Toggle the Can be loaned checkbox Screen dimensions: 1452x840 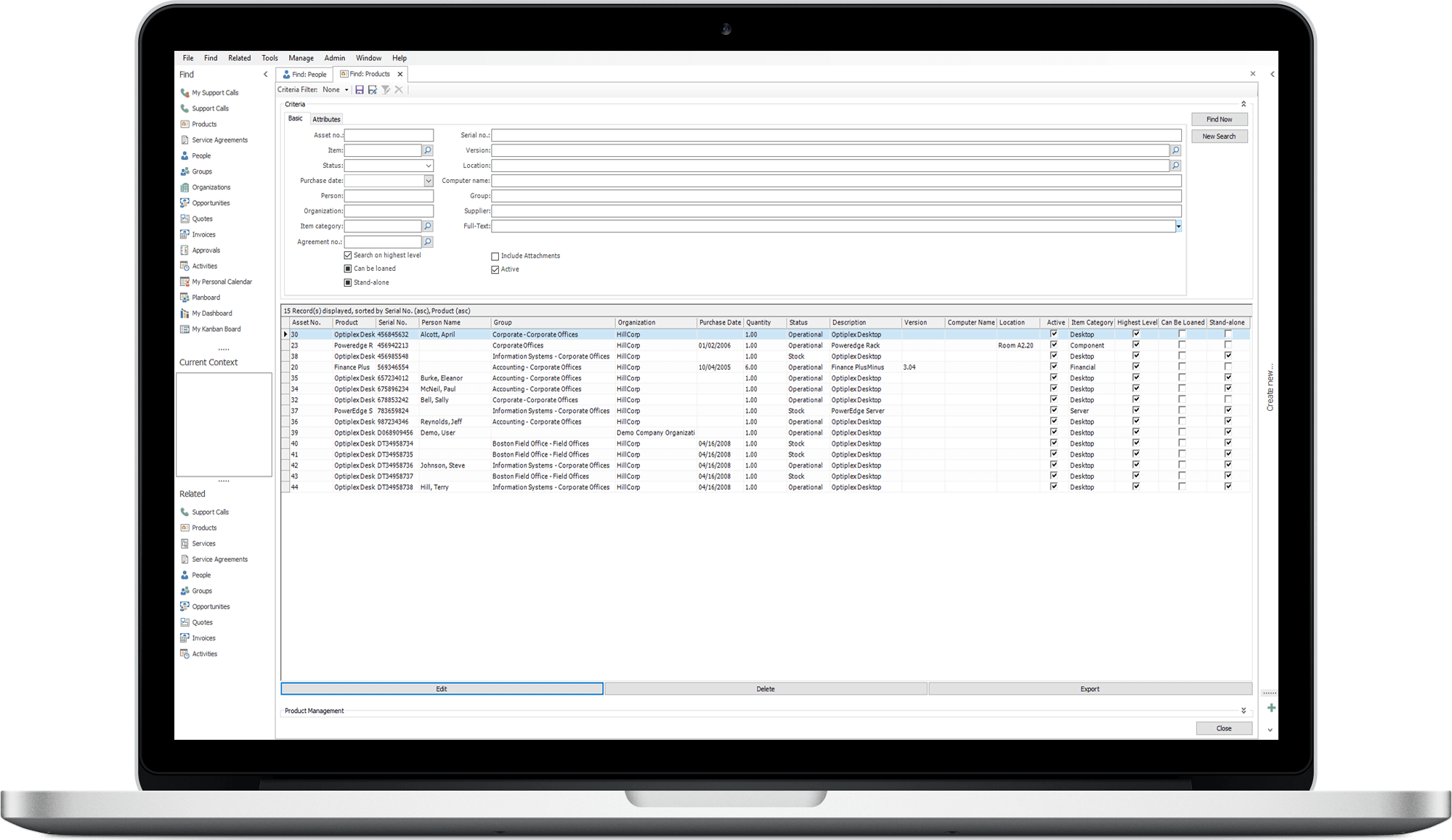point(348,268)
